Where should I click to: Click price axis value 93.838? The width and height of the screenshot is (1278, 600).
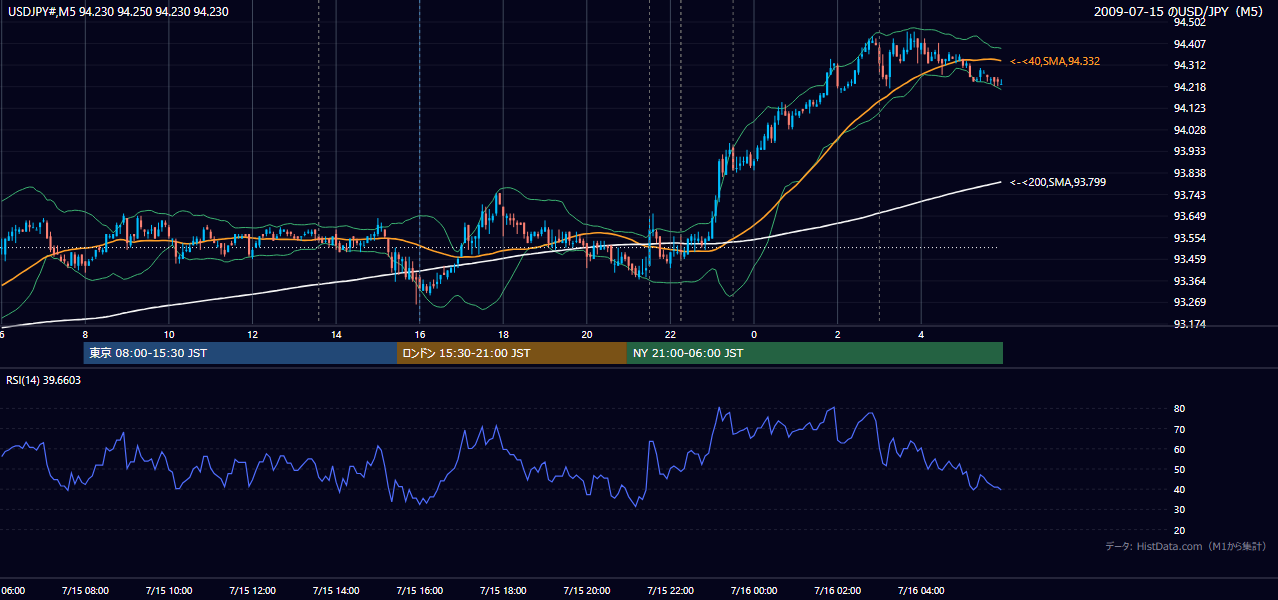click(x=1189, y=173)
